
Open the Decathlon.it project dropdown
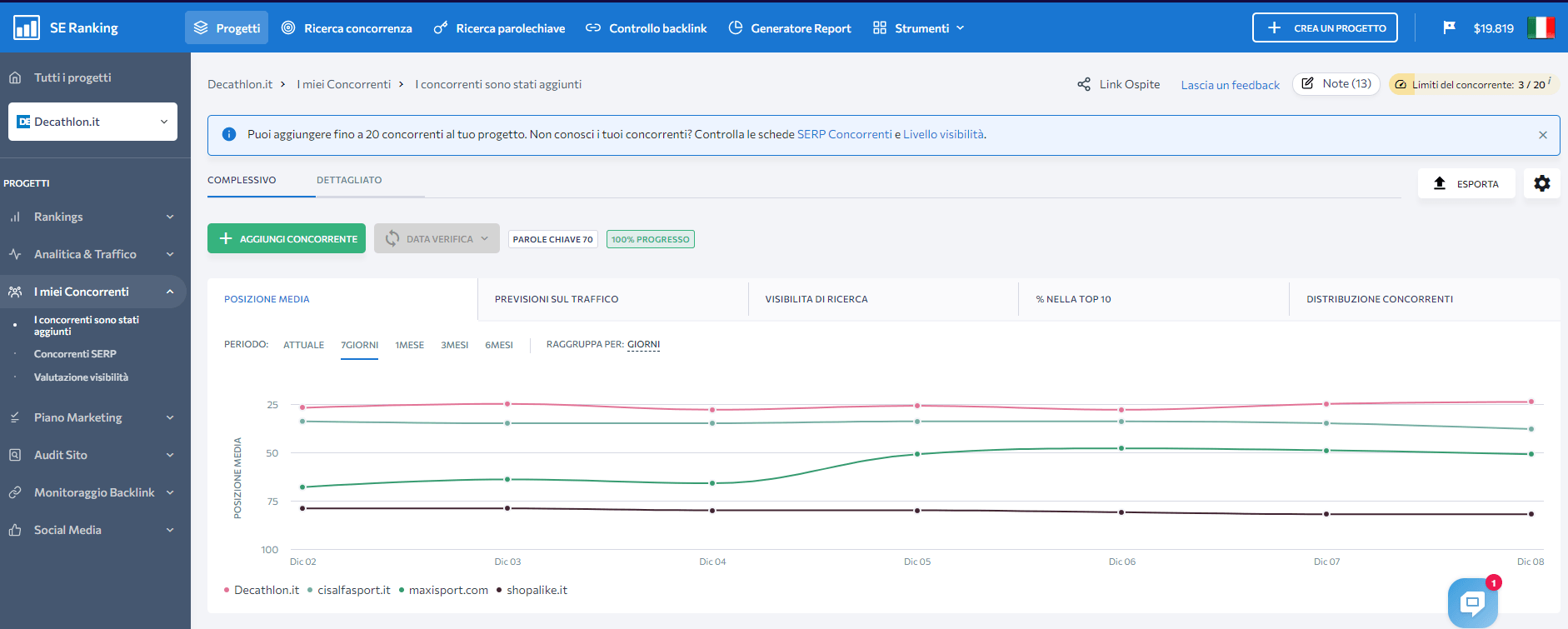[x=92, y=122]
